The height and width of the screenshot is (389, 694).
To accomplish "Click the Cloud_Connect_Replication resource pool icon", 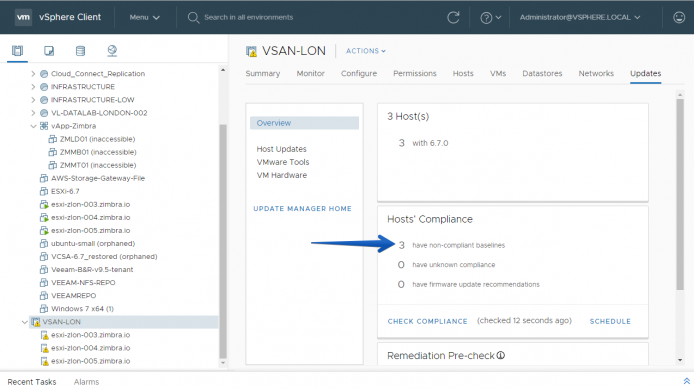I will tap(44, 74).
